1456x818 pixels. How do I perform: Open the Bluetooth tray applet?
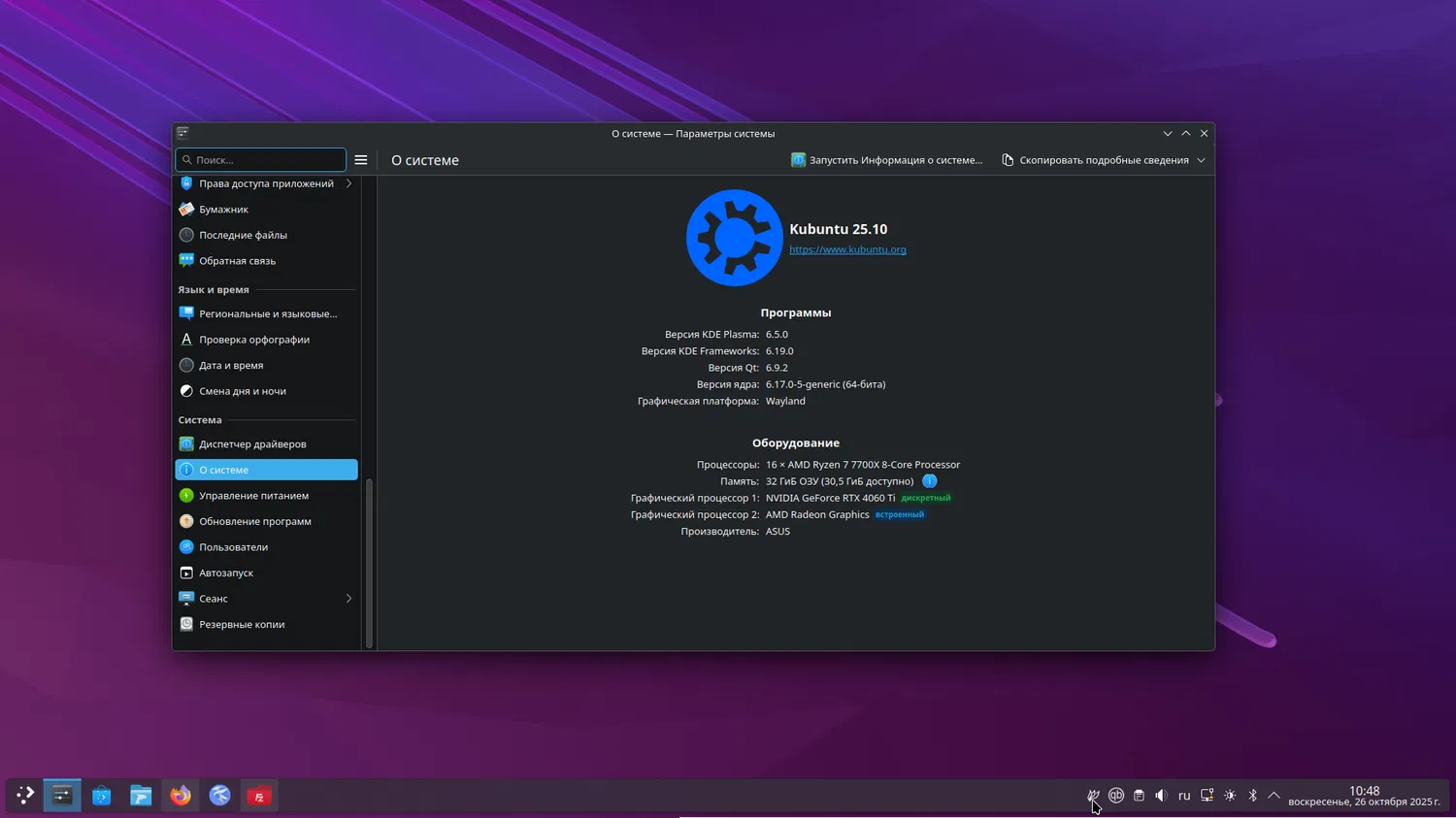point(1252,796)
